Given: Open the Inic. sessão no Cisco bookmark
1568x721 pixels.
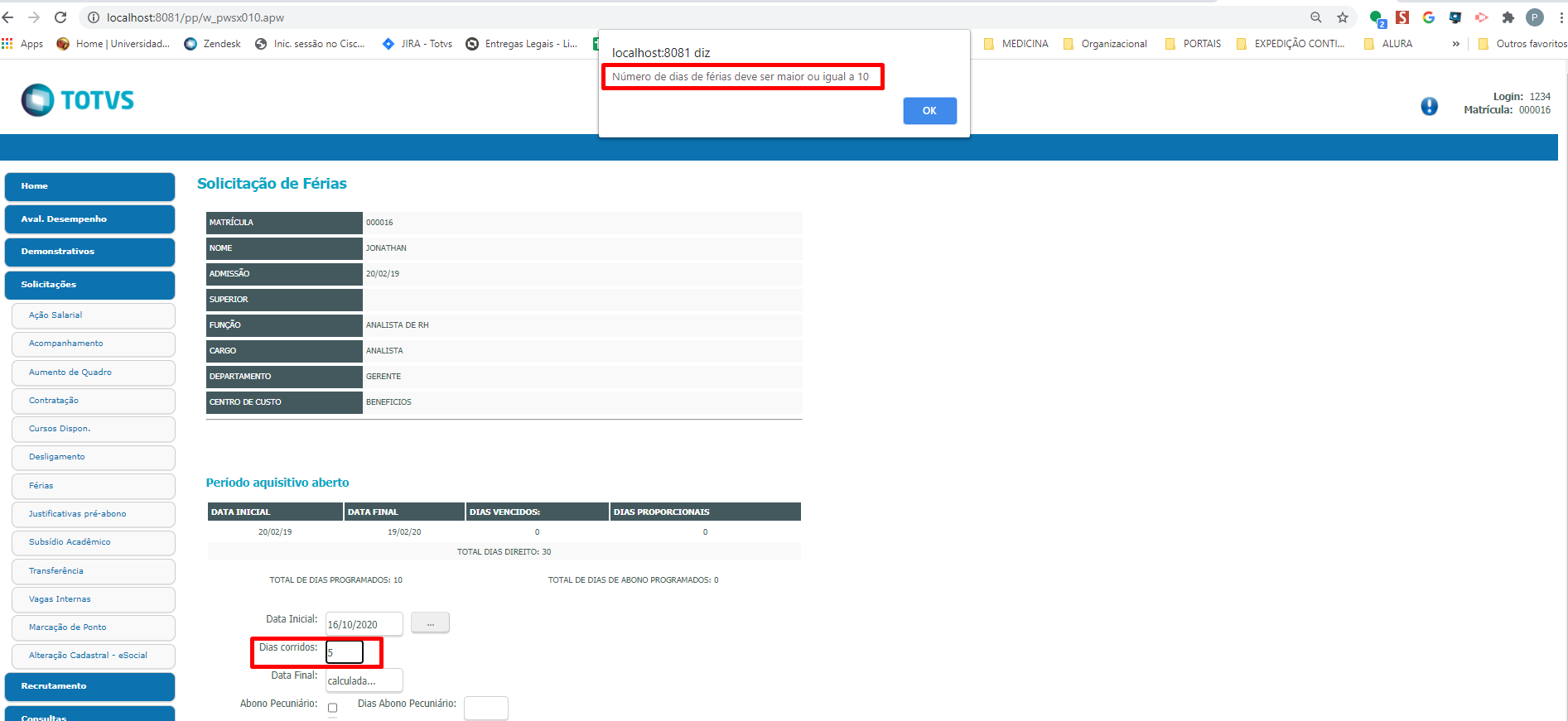Looking at the screenshot, I should tap(310, 44).
